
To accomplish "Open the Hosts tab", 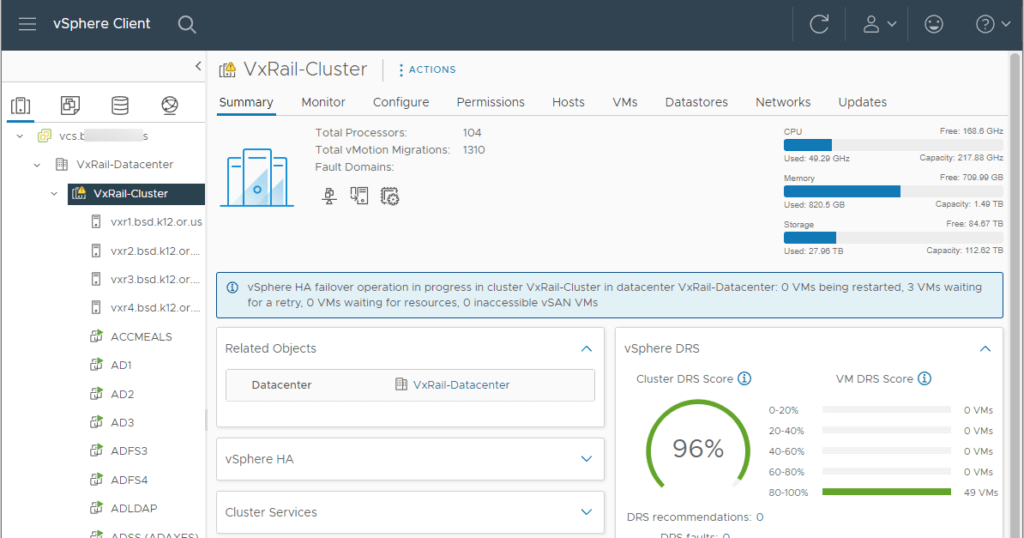I will tap(568, 103).
